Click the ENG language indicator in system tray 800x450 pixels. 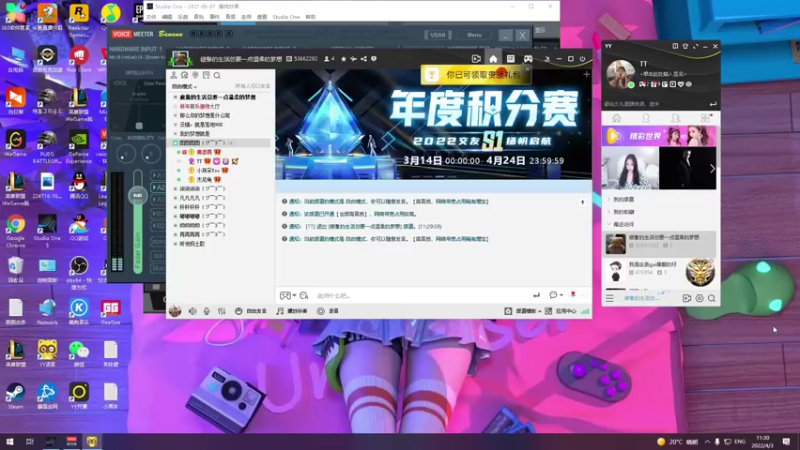point(740,441)
